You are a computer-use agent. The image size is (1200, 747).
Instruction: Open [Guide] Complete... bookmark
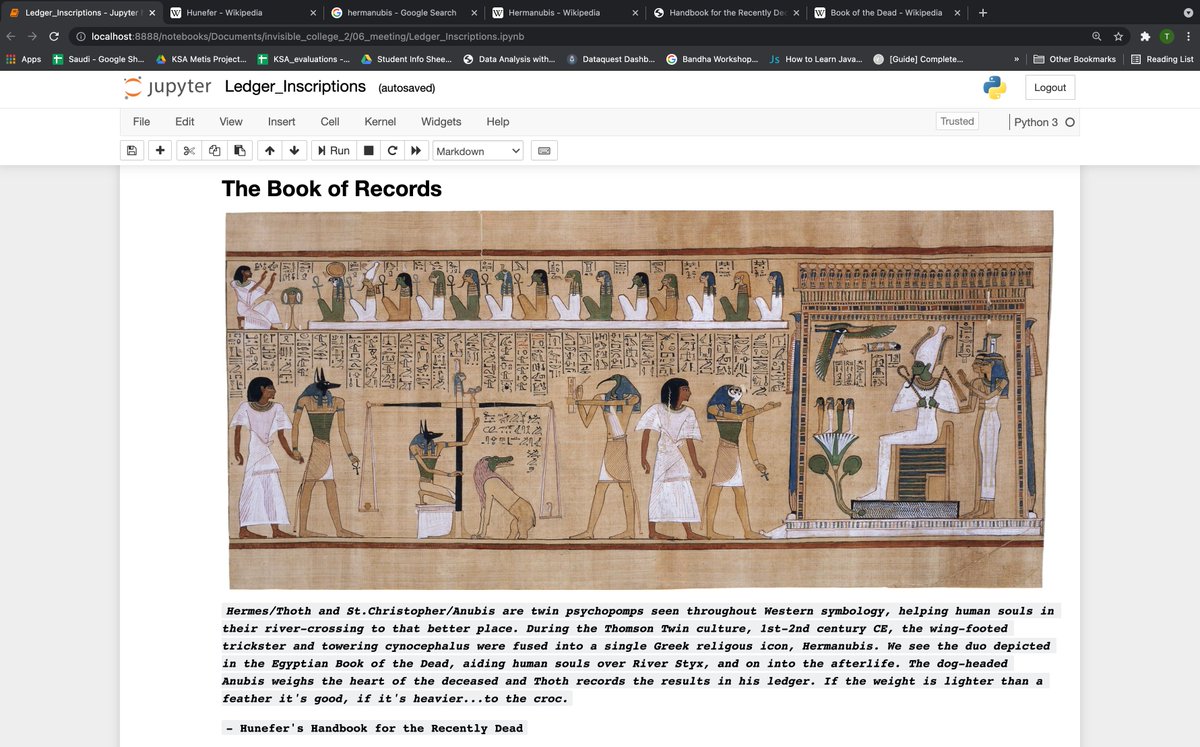917,59
